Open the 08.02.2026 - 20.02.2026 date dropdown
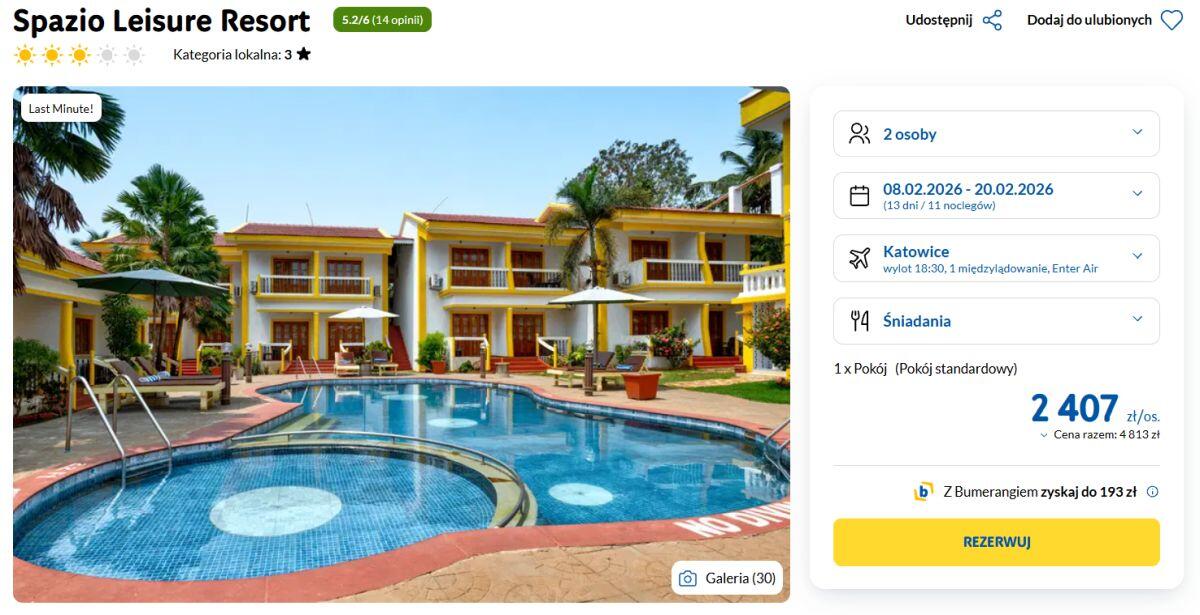Image resolution: width=1200 pixels, height=615 pixels. 996,196
